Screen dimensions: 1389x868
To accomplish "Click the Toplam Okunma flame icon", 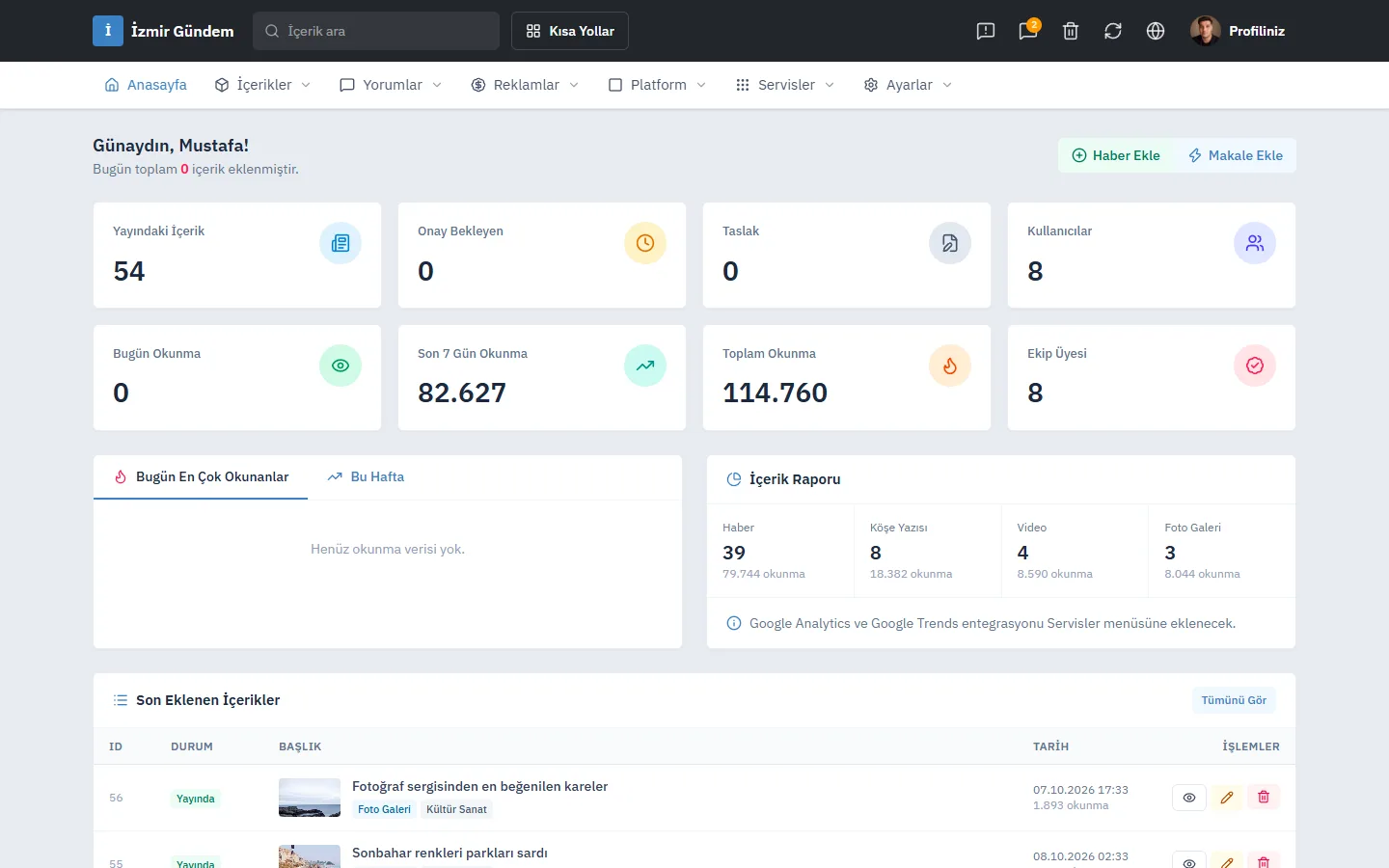I will pyautogui.click(x=950, y=366).
